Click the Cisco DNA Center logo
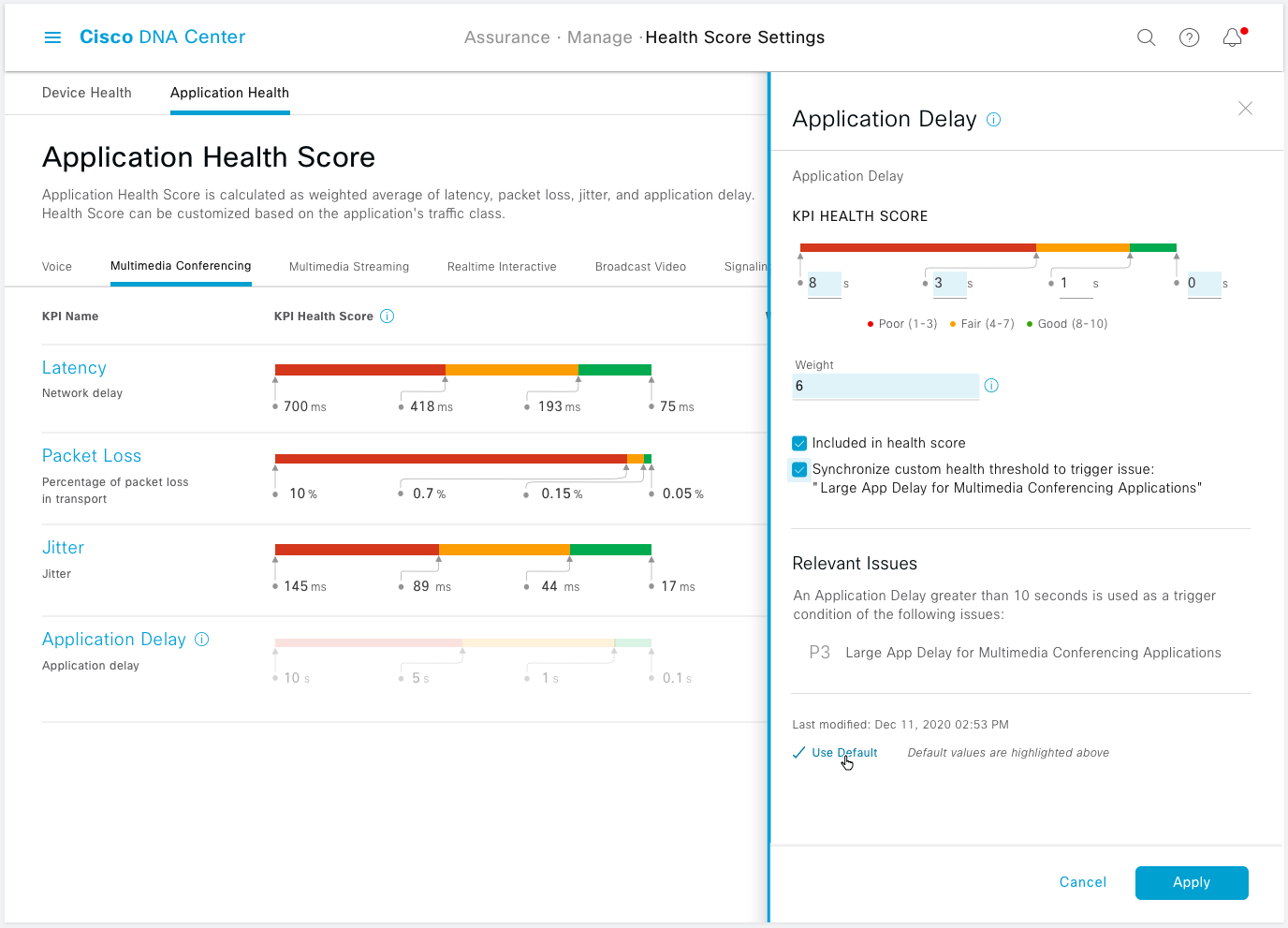Image resolution: width=1288 pixels, height=928 pixels. (x=162, y=37)
